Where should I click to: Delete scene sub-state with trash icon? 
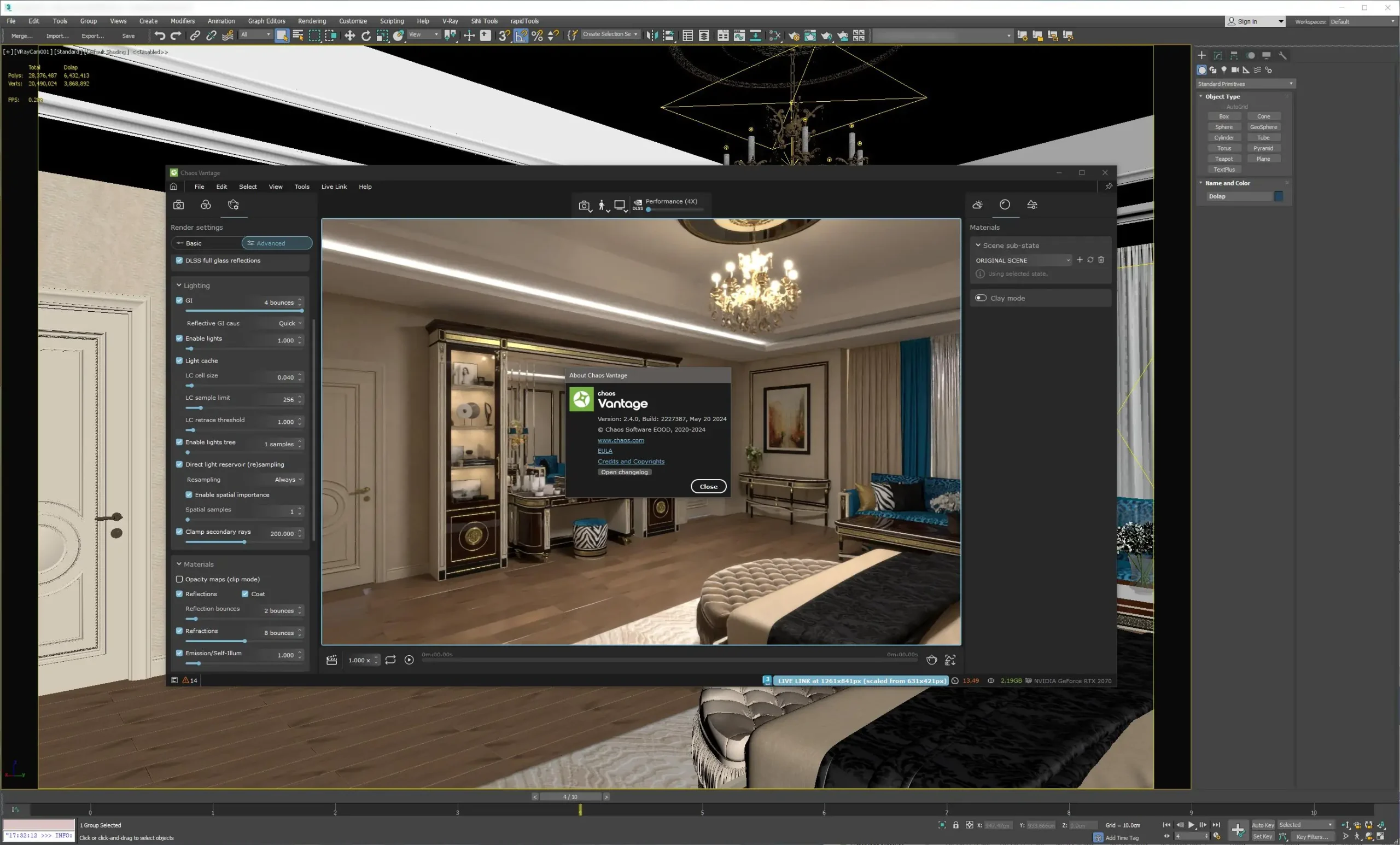click(x=1101, y=260)
